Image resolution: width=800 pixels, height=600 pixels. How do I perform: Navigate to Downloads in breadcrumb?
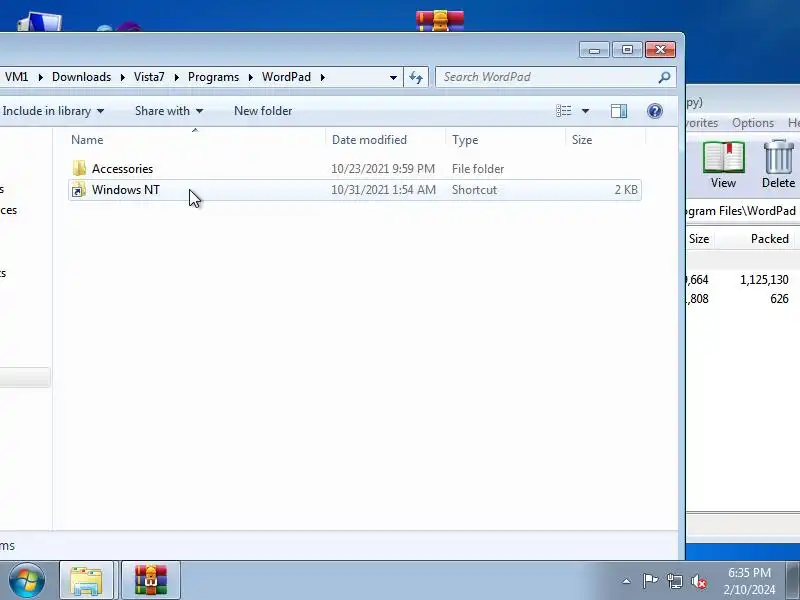tap(82, 77)
